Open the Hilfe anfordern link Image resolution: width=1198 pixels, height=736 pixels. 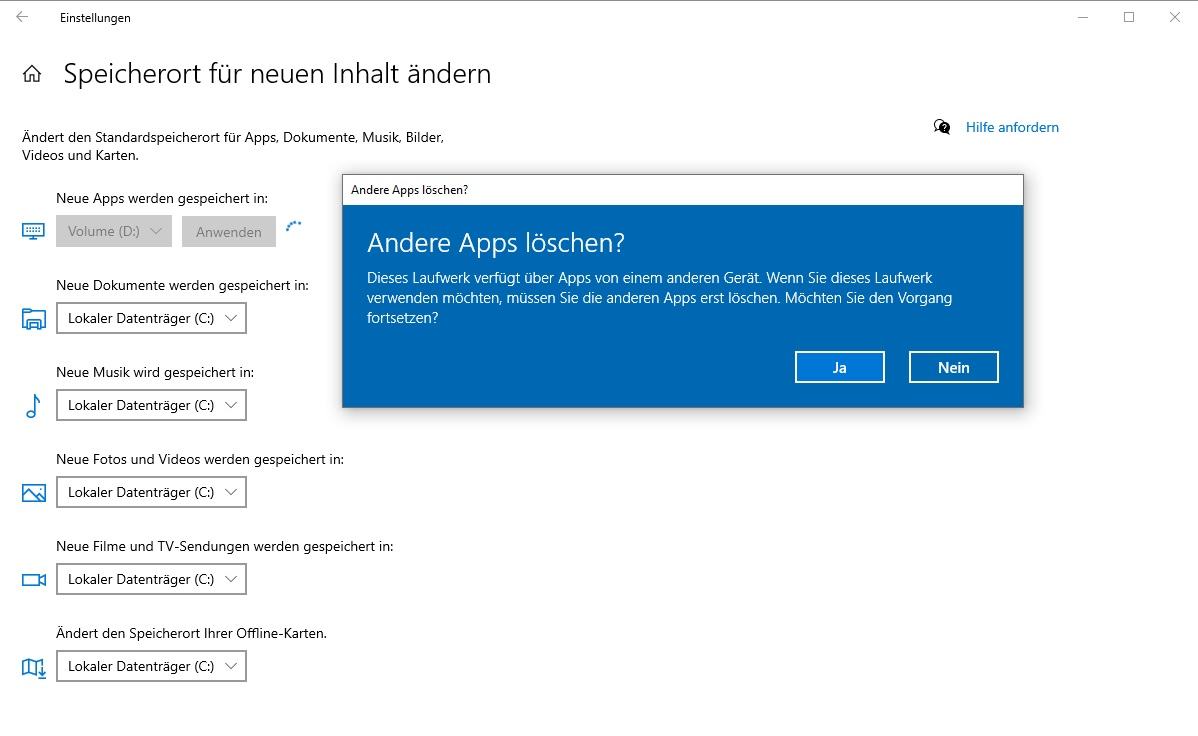[1012, 127]
